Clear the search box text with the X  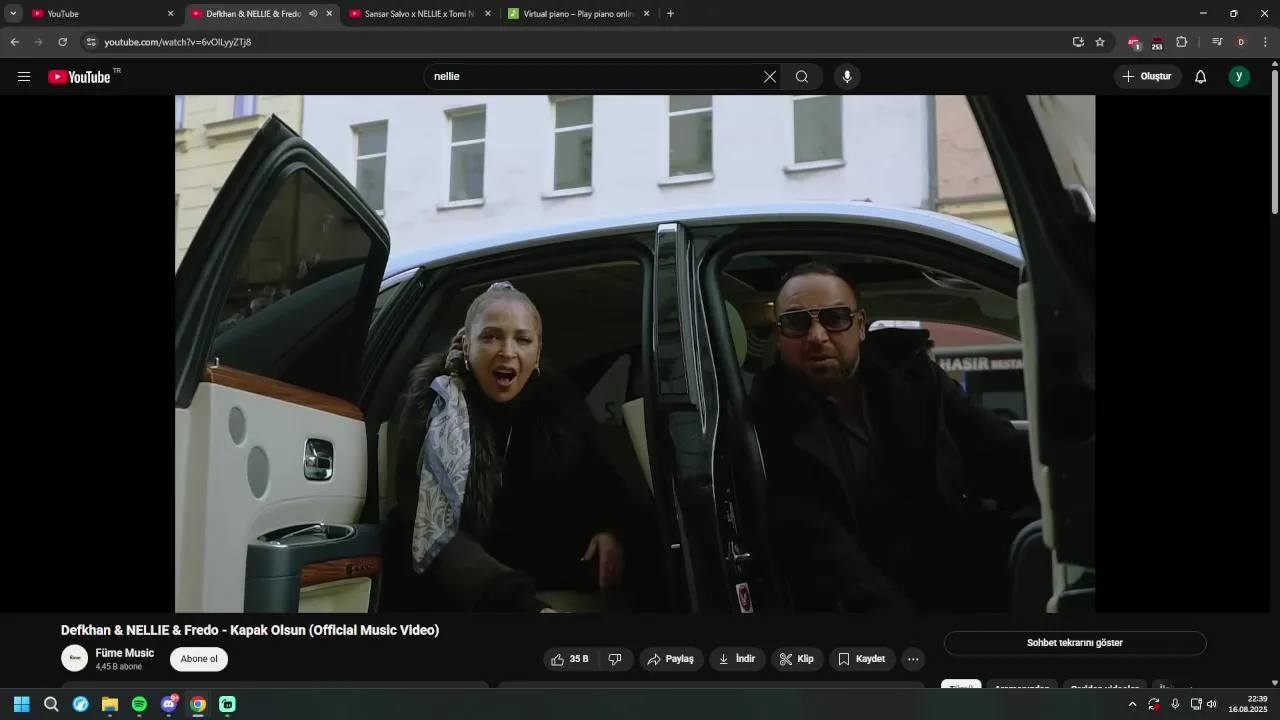coord(770,77)
